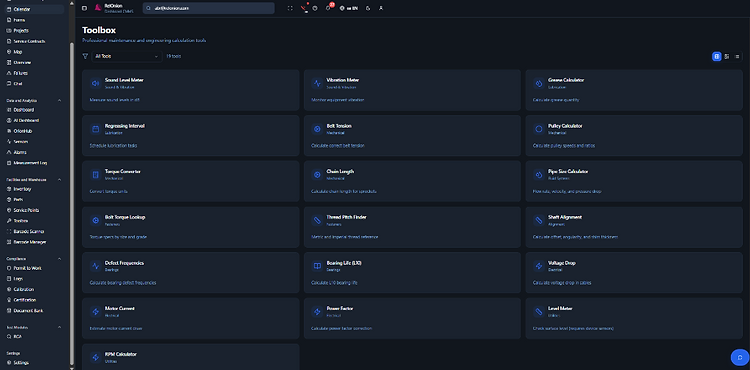Toggle fullscreen mode in top bar
Screen dimensions: 750x370
290,8
